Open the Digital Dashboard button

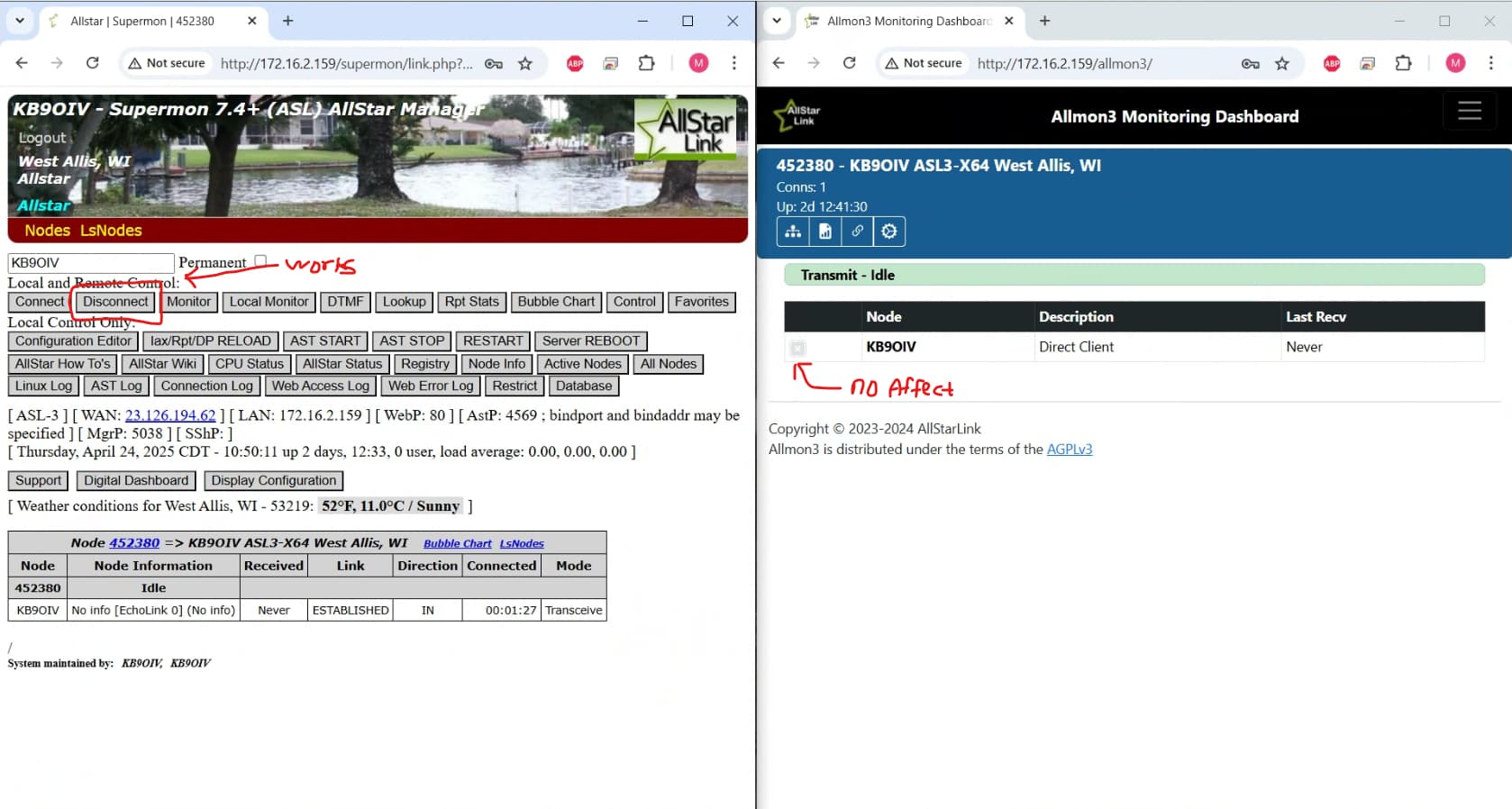click(136, 481)
